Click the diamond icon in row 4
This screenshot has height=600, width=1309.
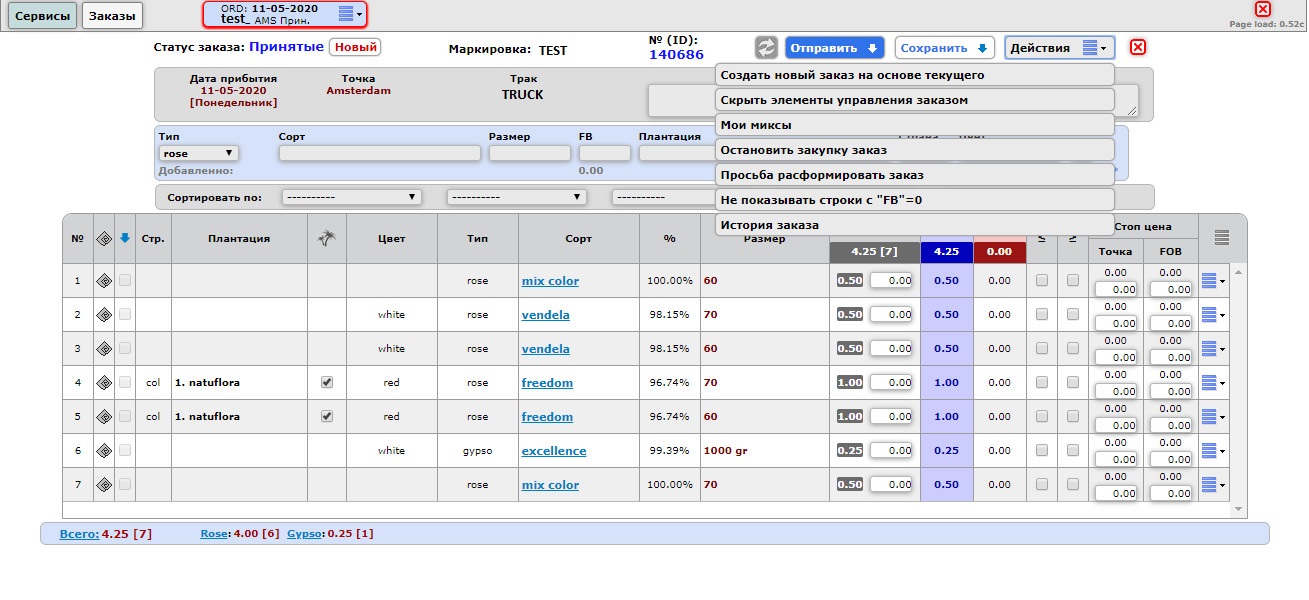point(103,383)
